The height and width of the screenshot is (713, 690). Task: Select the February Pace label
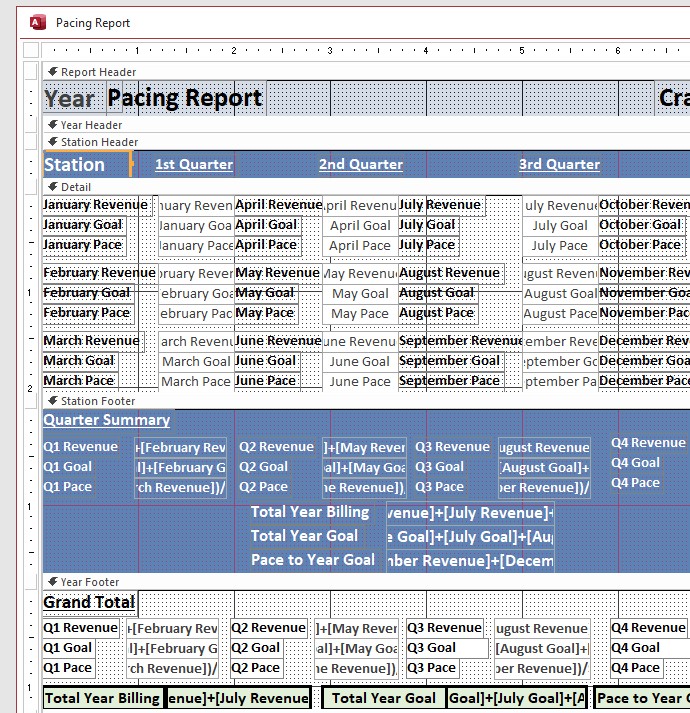point(89,313)
